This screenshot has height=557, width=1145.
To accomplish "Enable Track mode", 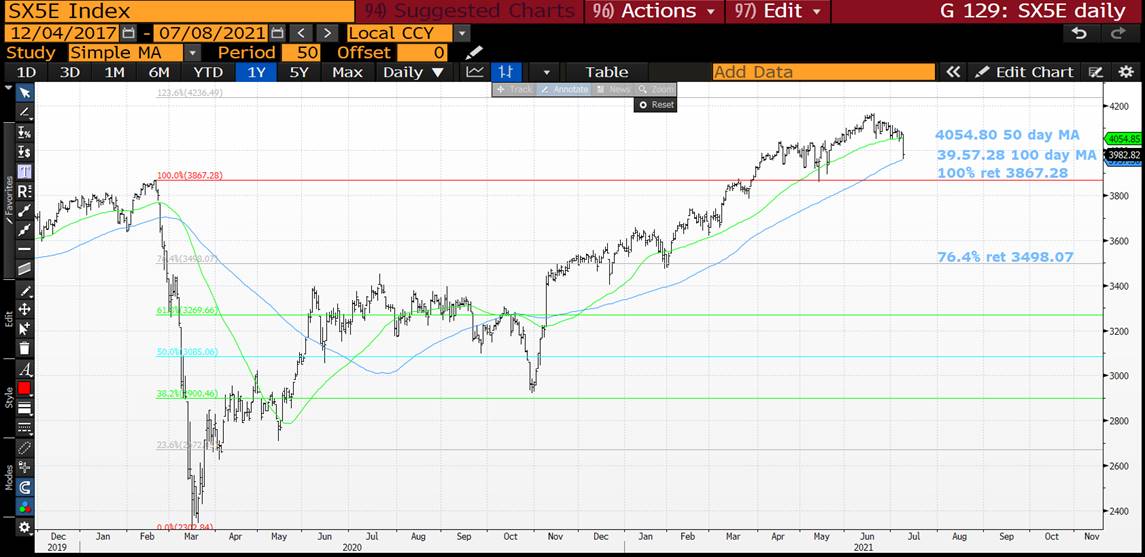I will (516, 89).
